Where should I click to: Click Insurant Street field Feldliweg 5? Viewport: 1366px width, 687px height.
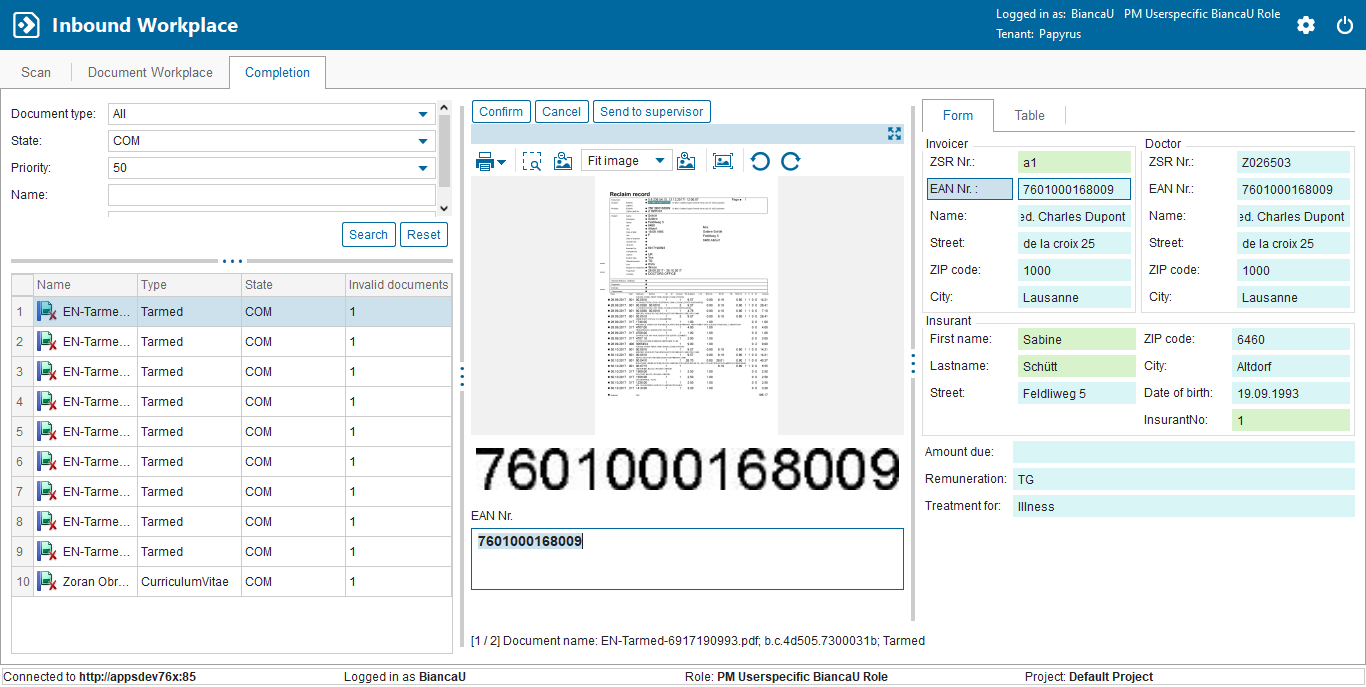point(1075,394)
